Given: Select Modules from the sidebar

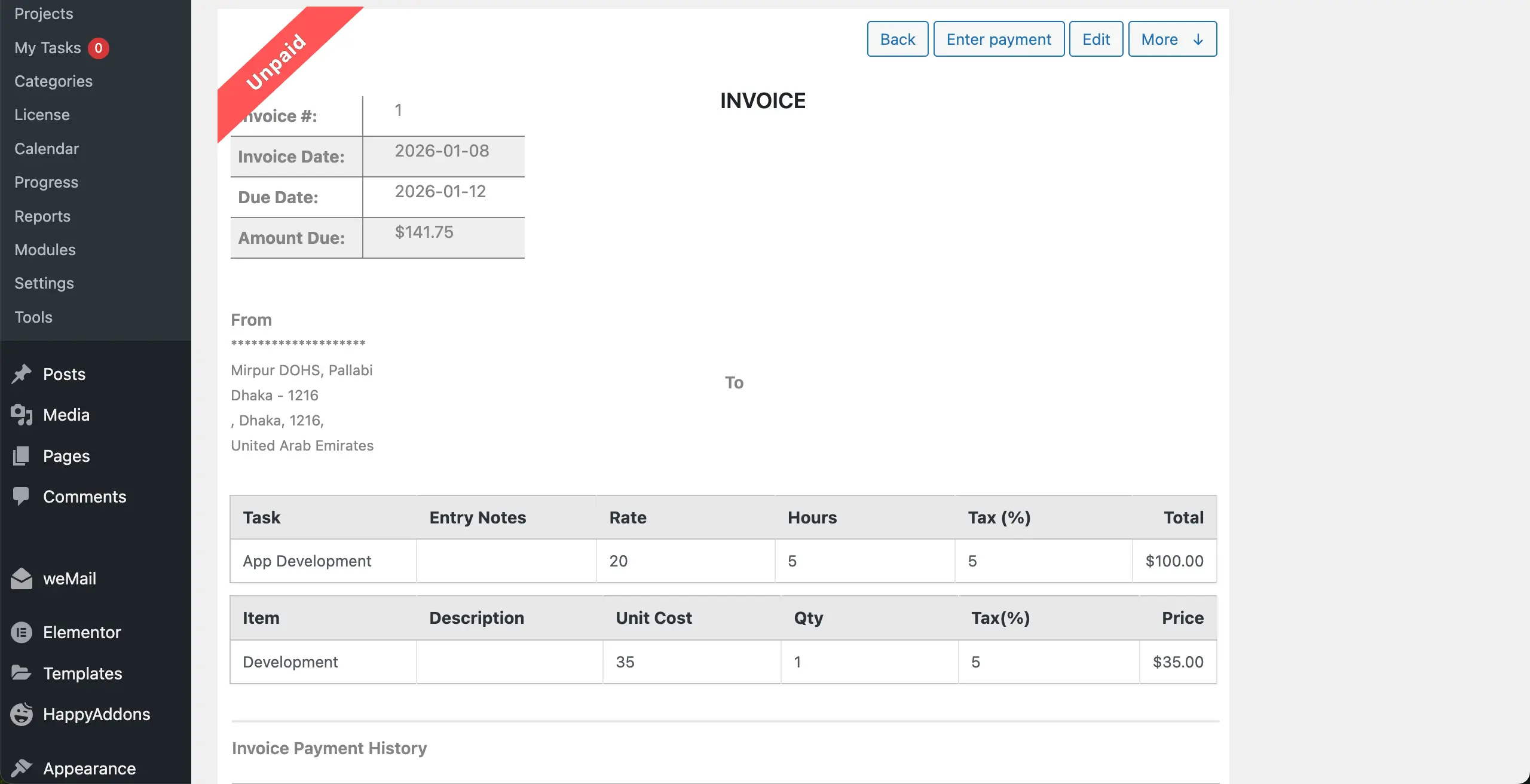Looking at the screenshot, I should [x=44, y=249].
